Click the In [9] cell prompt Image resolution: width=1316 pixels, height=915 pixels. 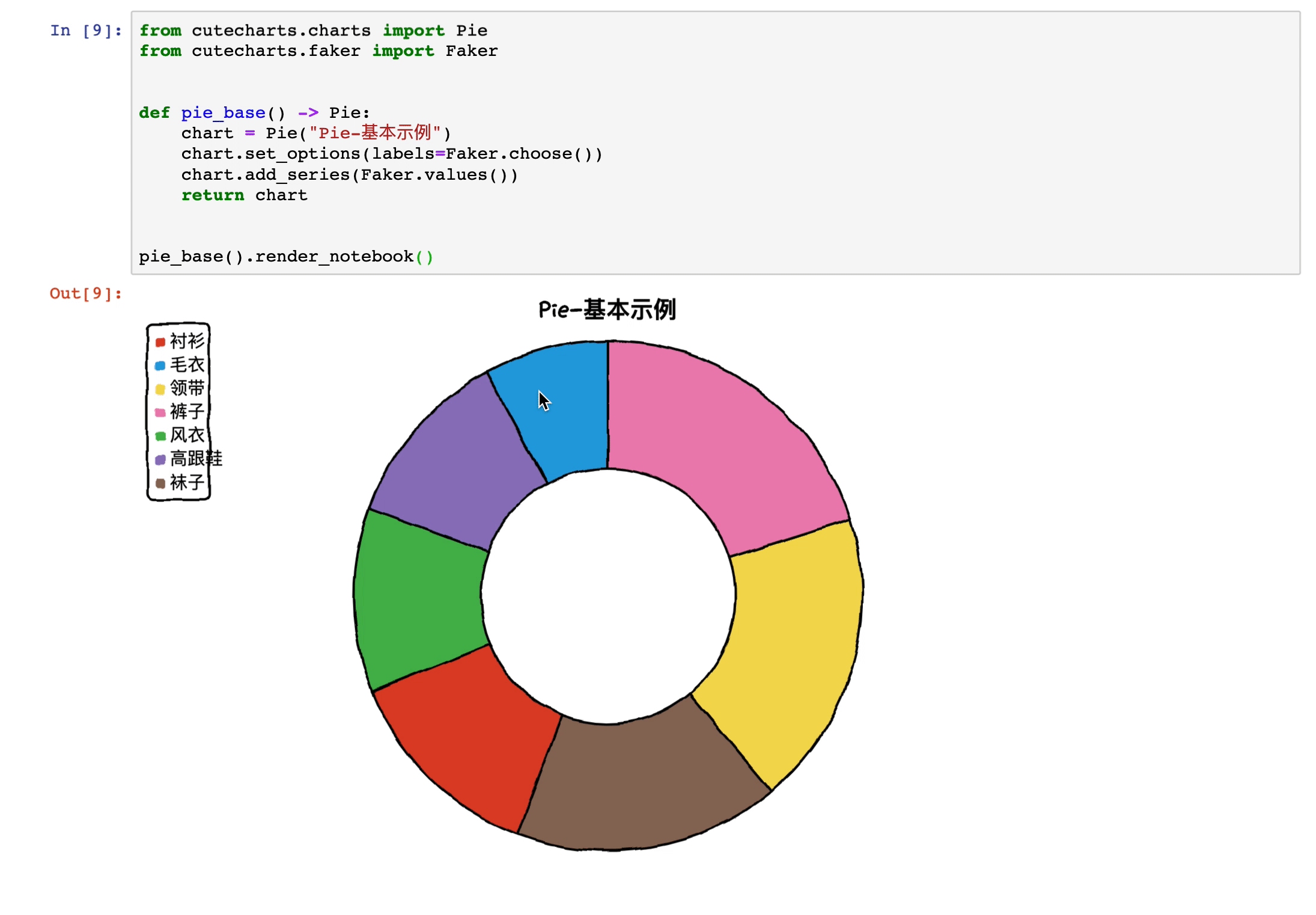coord(86,31)
